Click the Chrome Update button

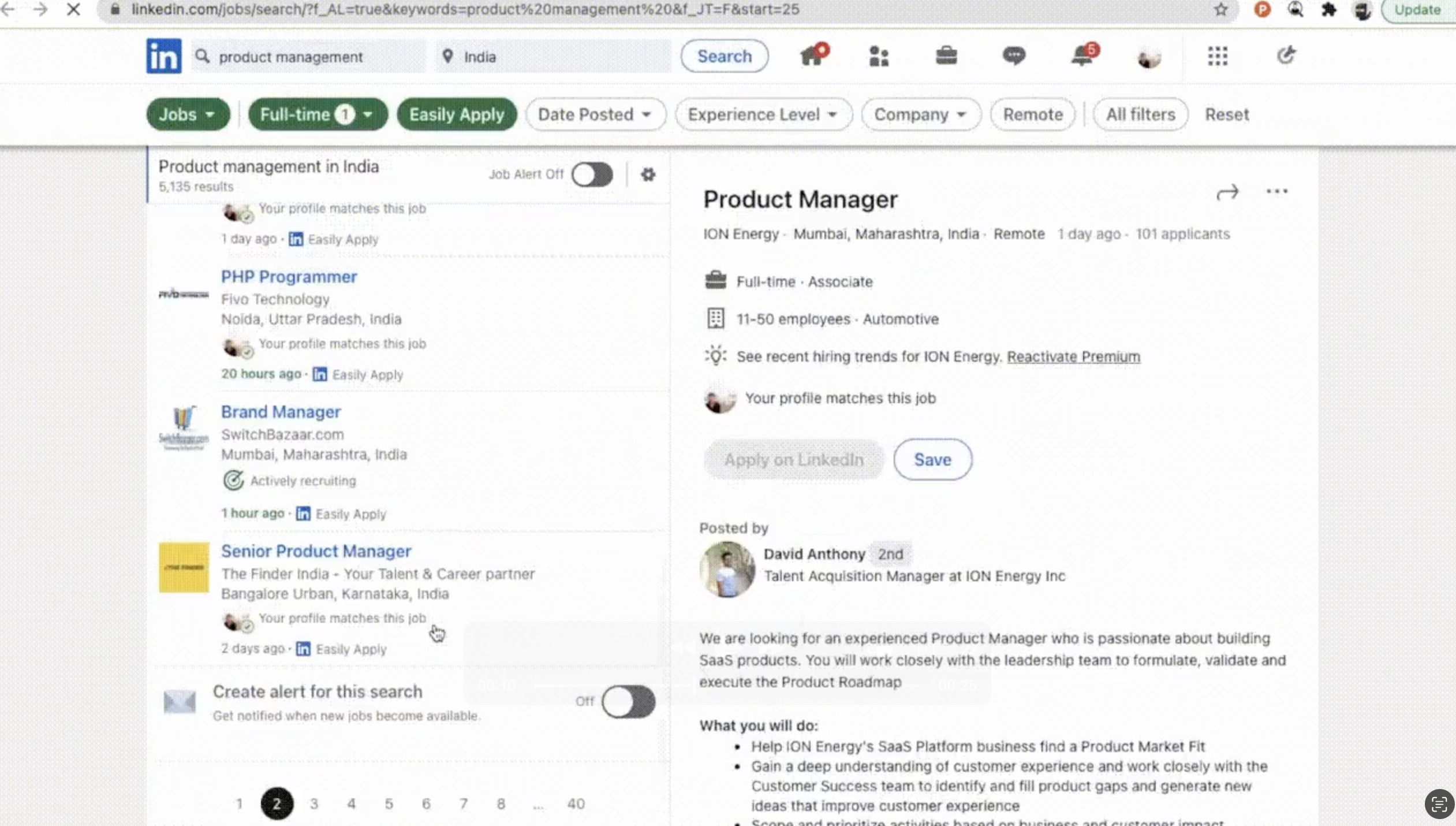click(1417, 10)
